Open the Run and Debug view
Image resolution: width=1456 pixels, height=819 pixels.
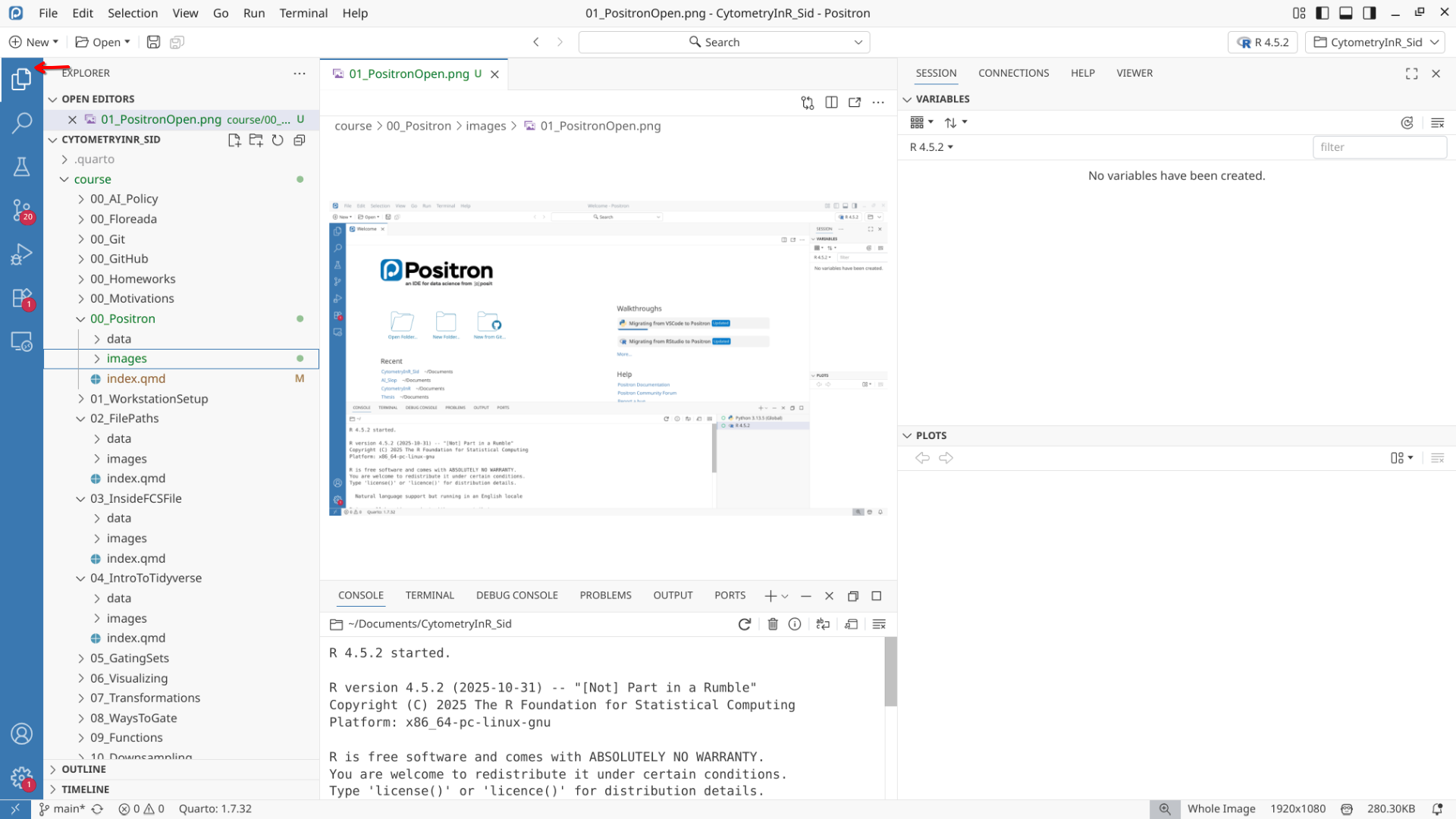point(21,254)
